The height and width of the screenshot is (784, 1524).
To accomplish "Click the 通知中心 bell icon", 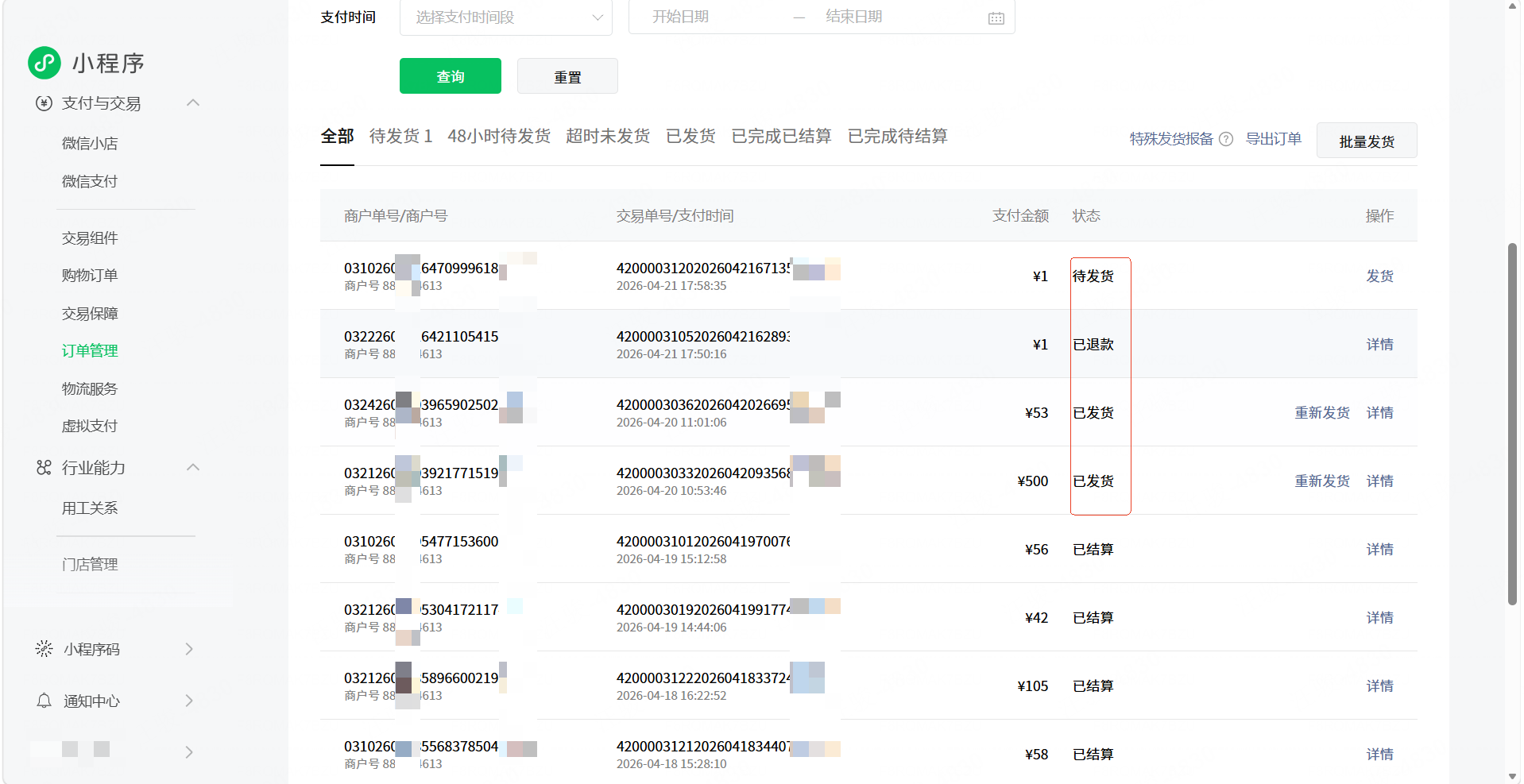I will click(x=44, y=701).
